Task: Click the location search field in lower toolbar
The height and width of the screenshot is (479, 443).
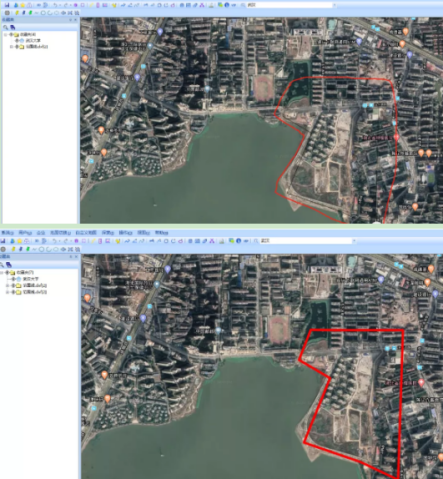Action: (306, 241)
